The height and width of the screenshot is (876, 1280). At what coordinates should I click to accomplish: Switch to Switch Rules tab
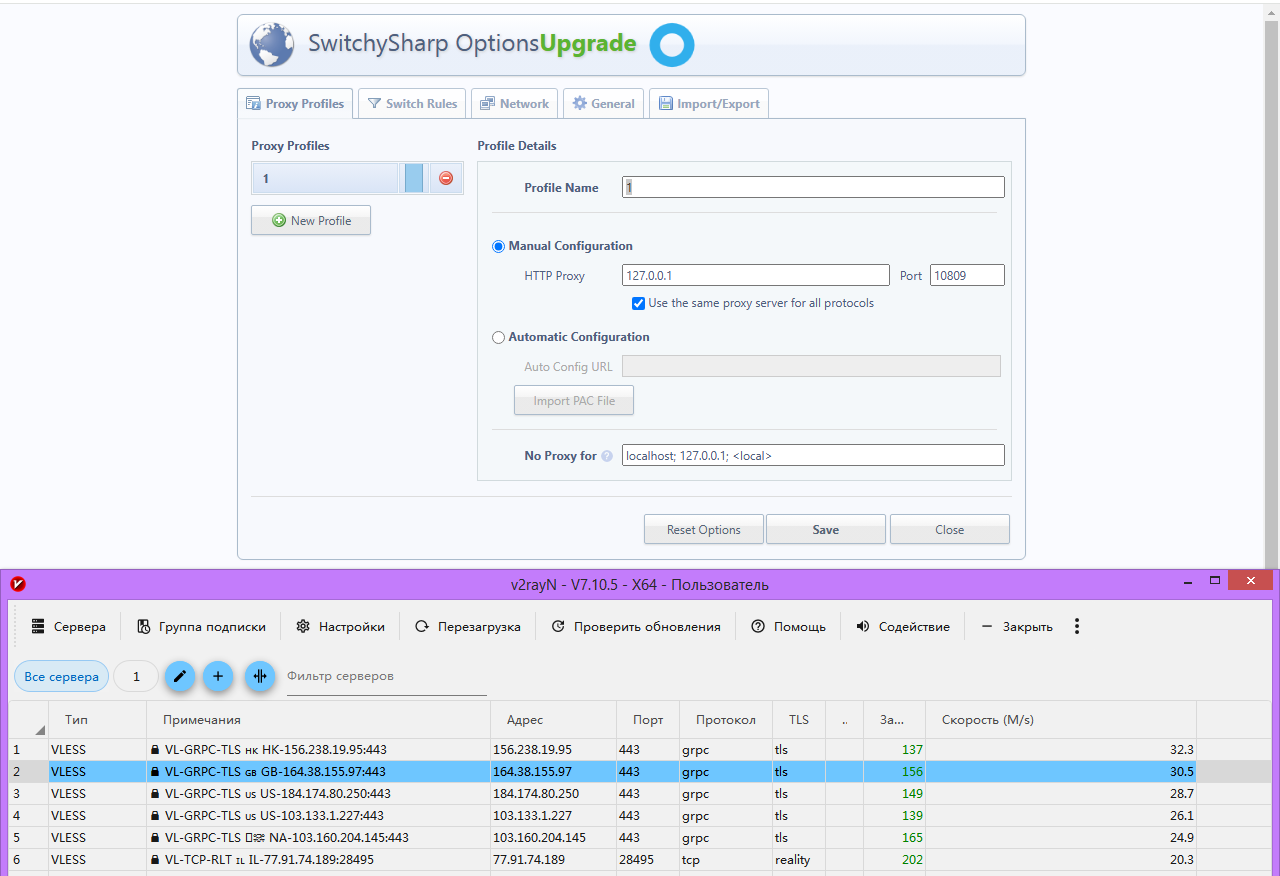412,104
